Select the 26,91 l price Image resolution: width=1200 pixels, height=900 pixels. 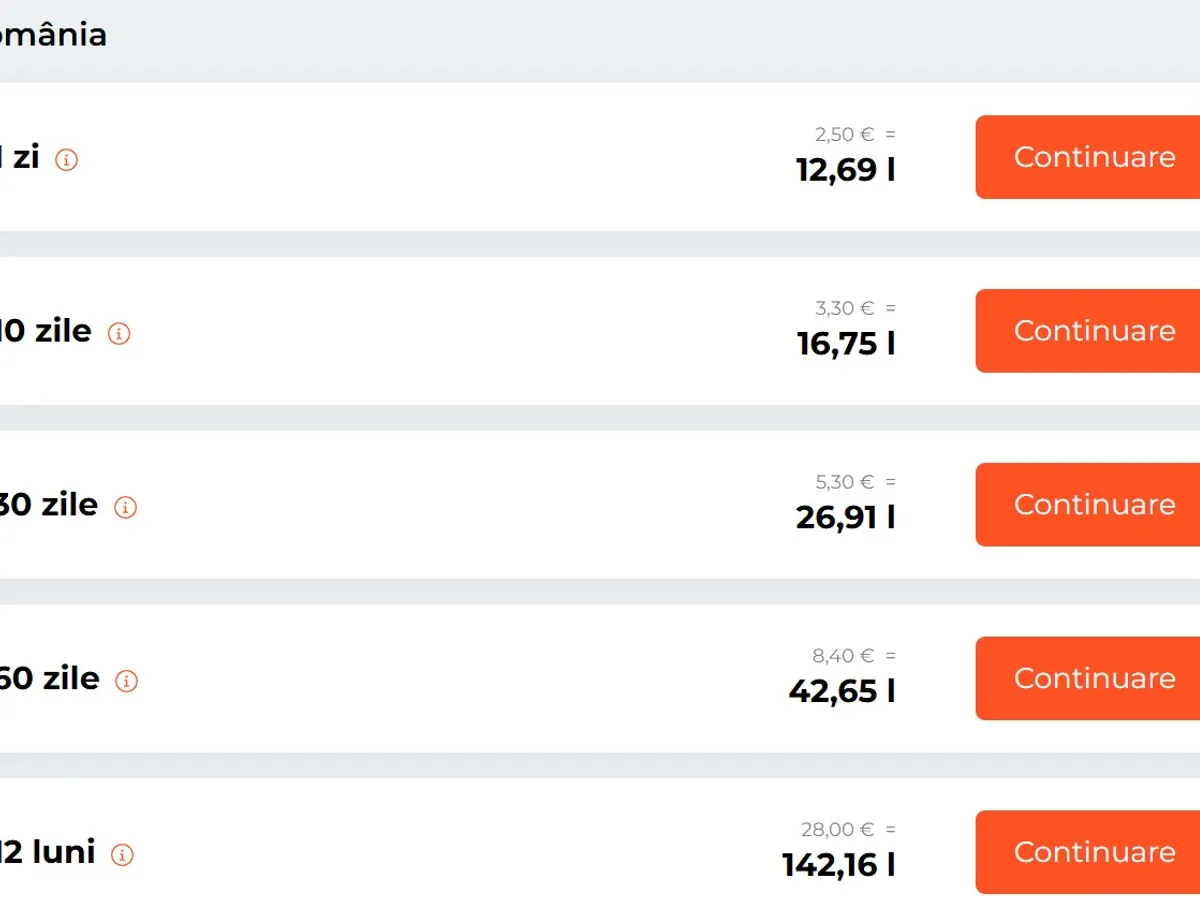pos(845,518)
